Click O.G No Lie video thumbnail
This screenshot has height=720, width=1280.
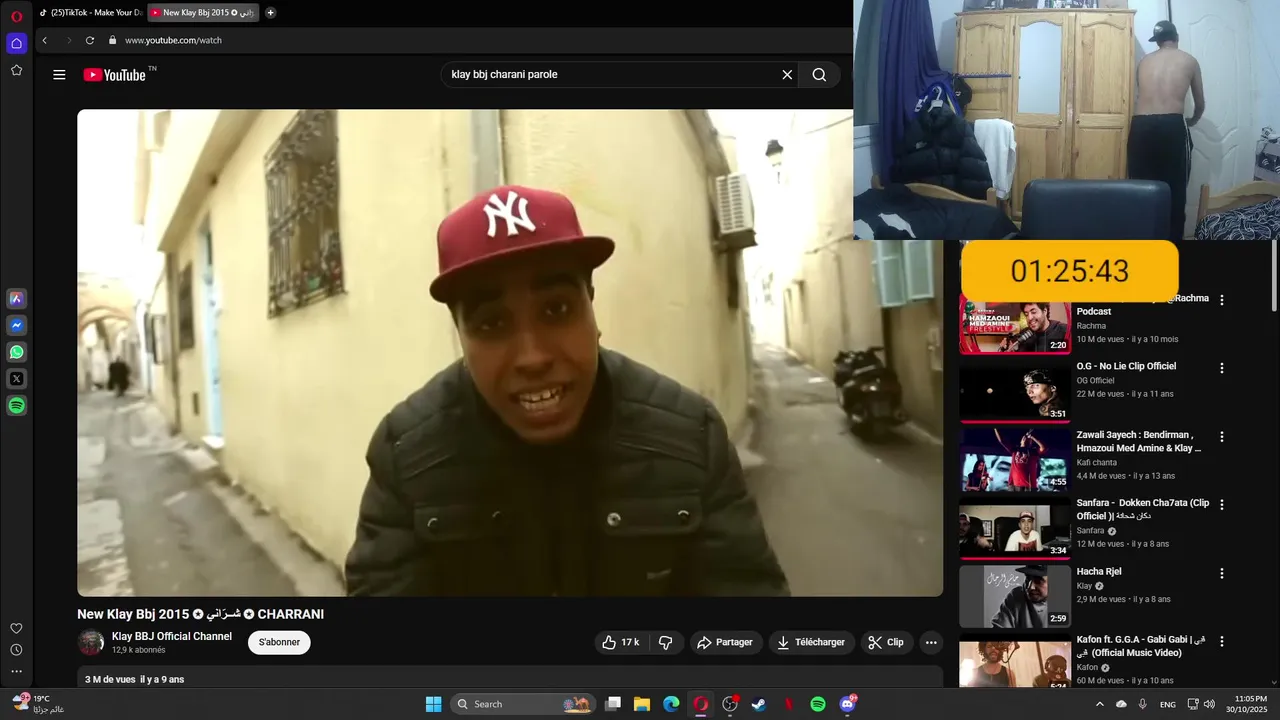1014,391
